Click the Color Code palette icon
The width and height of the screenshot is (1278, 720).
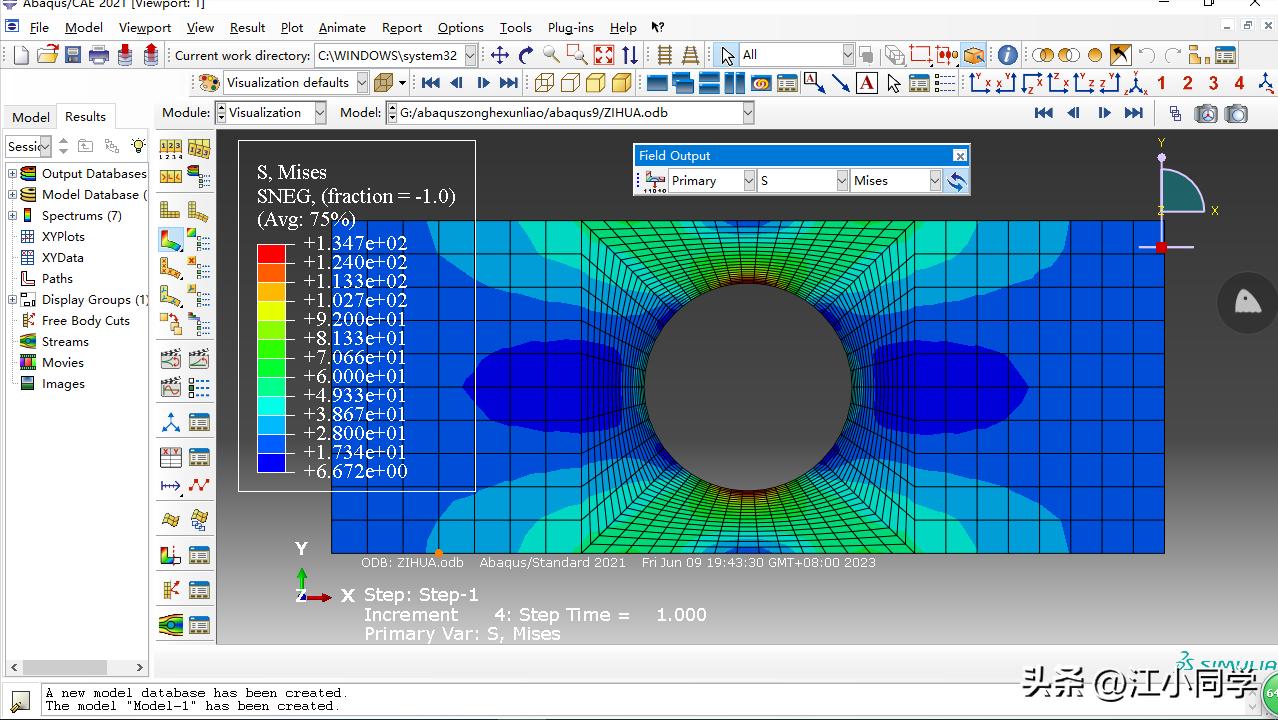click(x=209, y=83)
